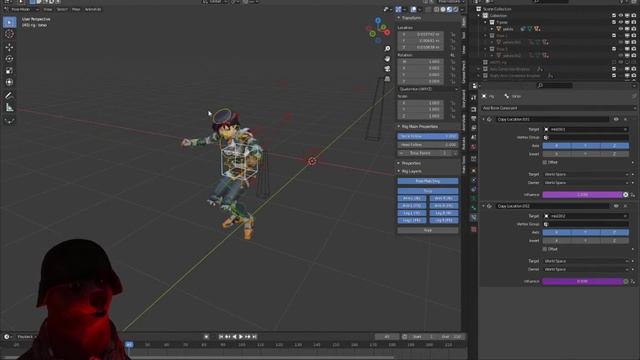Image resolution: width=640 pixels, height=360 pixels.
Task: Click the viewport zoom magnifier icon
Action: 387,49
